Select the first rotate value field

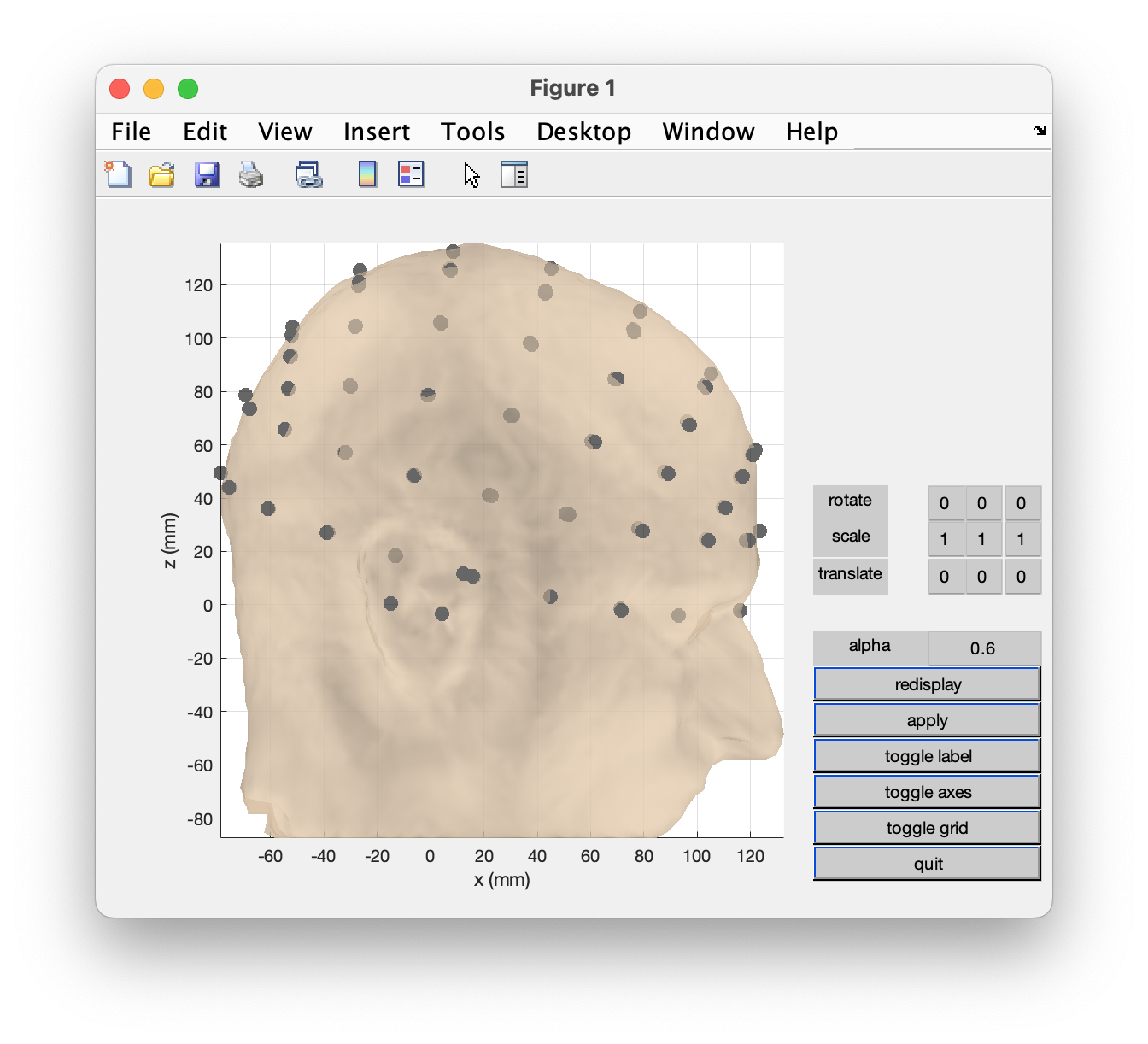tap(945, 503)
